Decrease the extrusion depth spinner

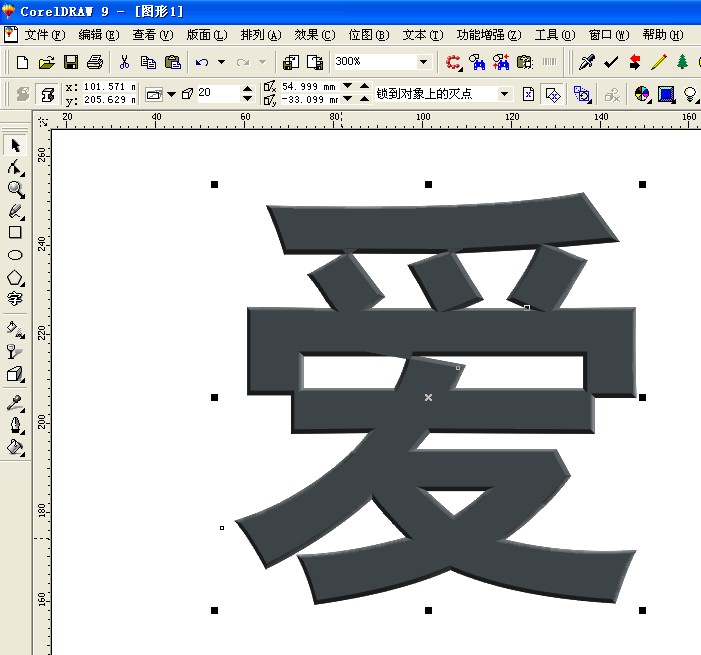247,98
